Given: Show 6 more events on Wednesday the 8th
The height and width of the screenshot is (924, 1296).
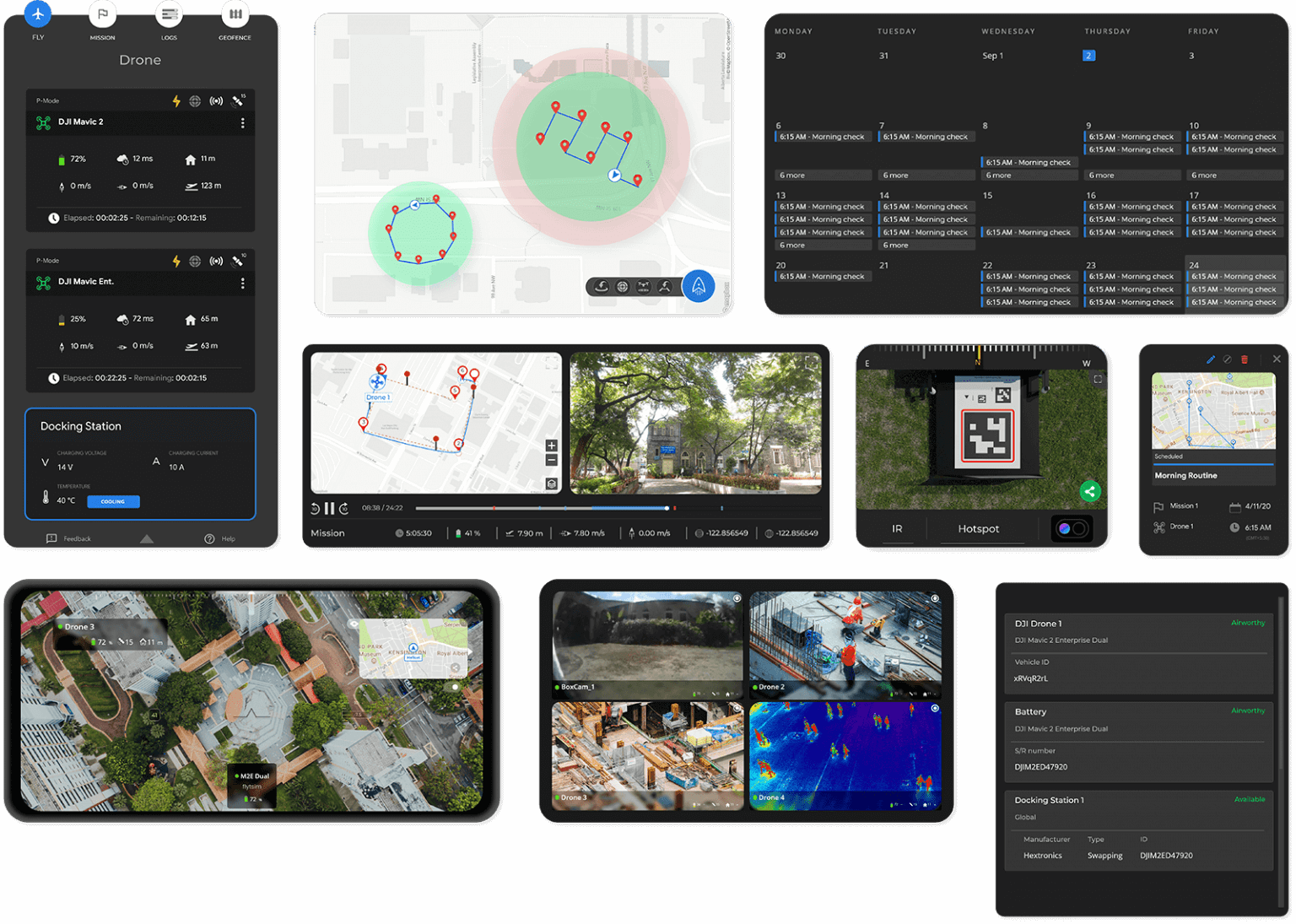Looking at the screenshot, I should [1029, 176].
